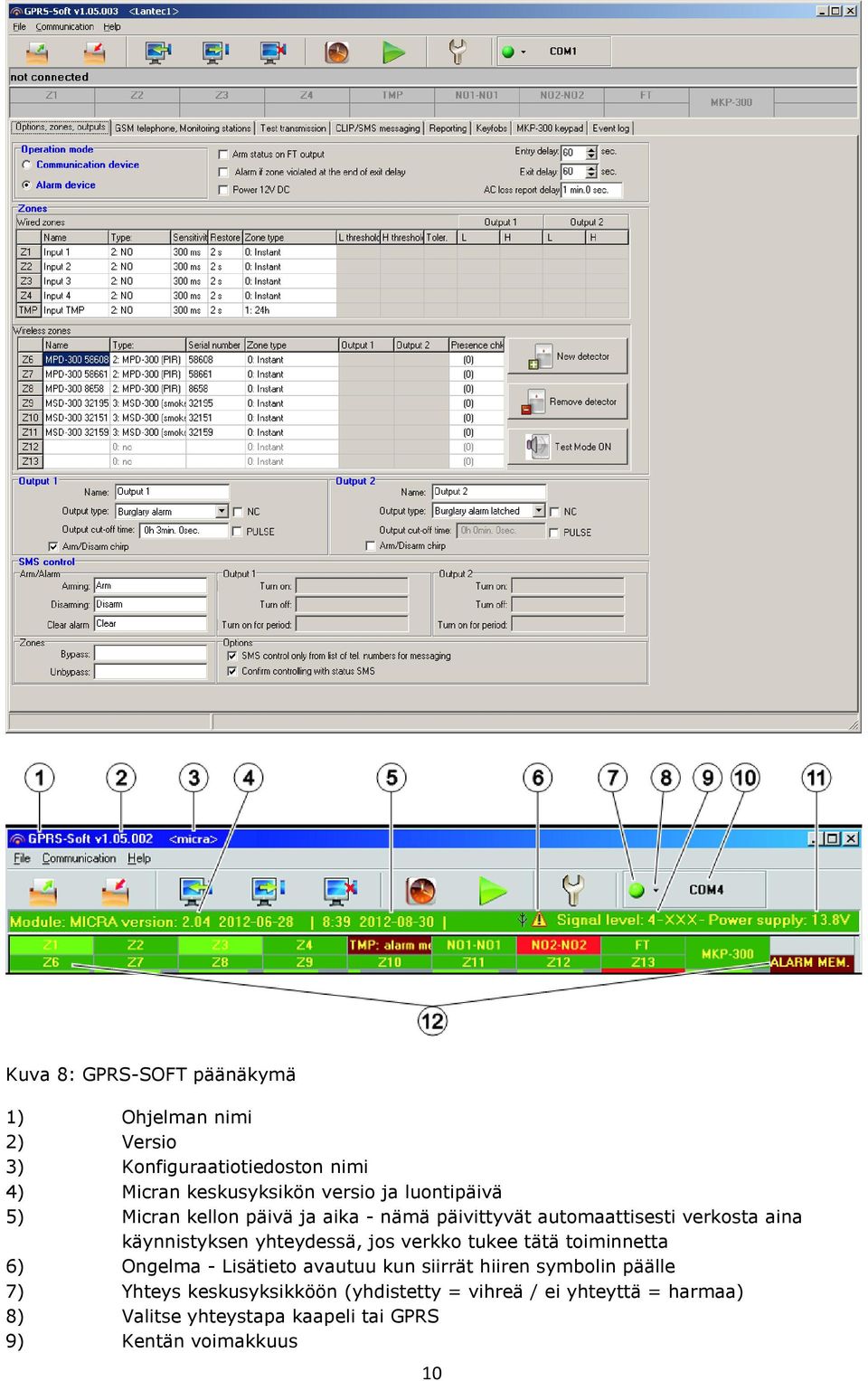Viewport: 868px width, 1381px height.
Task: Open the Event log tab
Action: tap(611, 128)
